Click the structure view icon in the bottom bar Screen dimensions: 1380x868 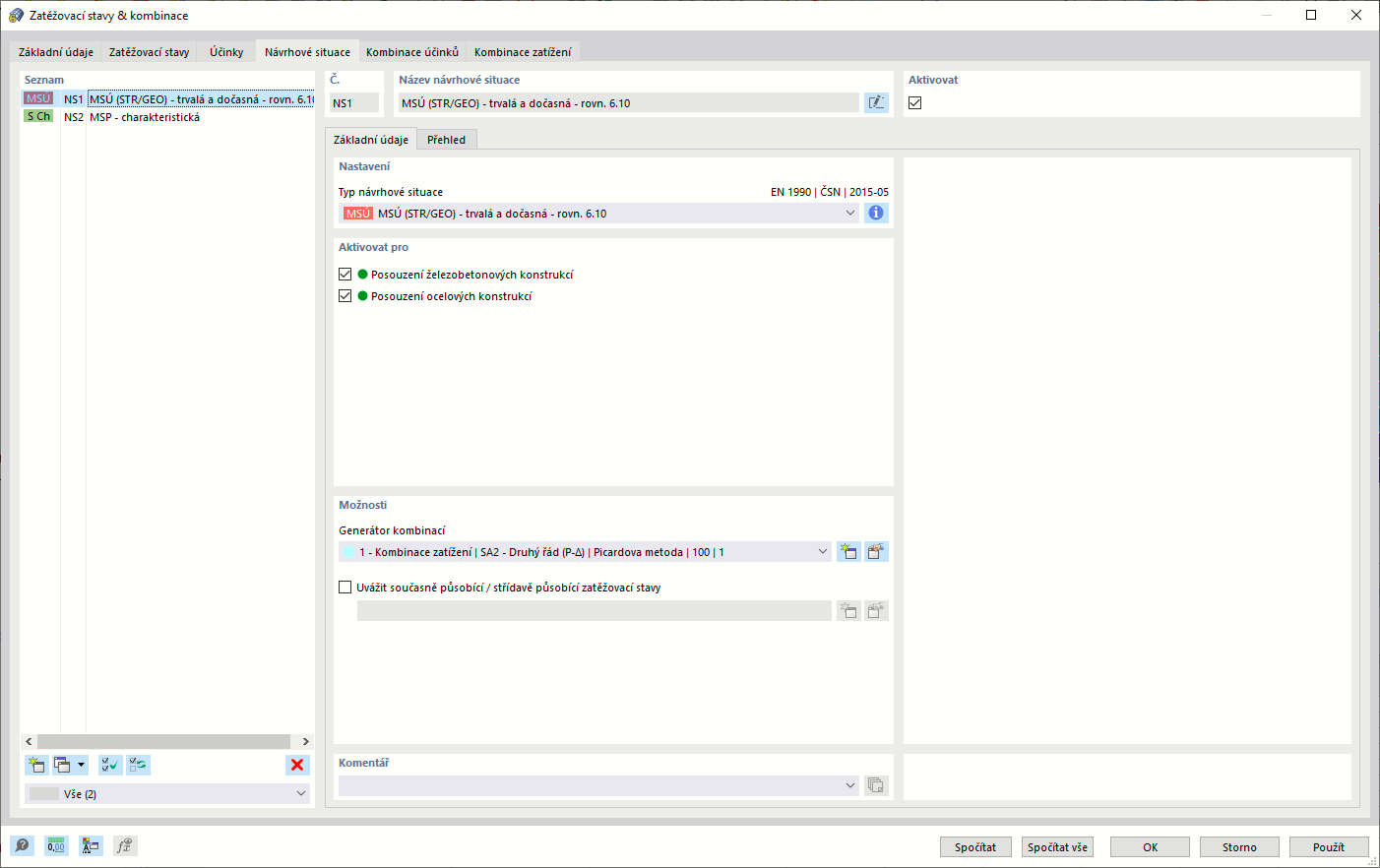(91, 845)
